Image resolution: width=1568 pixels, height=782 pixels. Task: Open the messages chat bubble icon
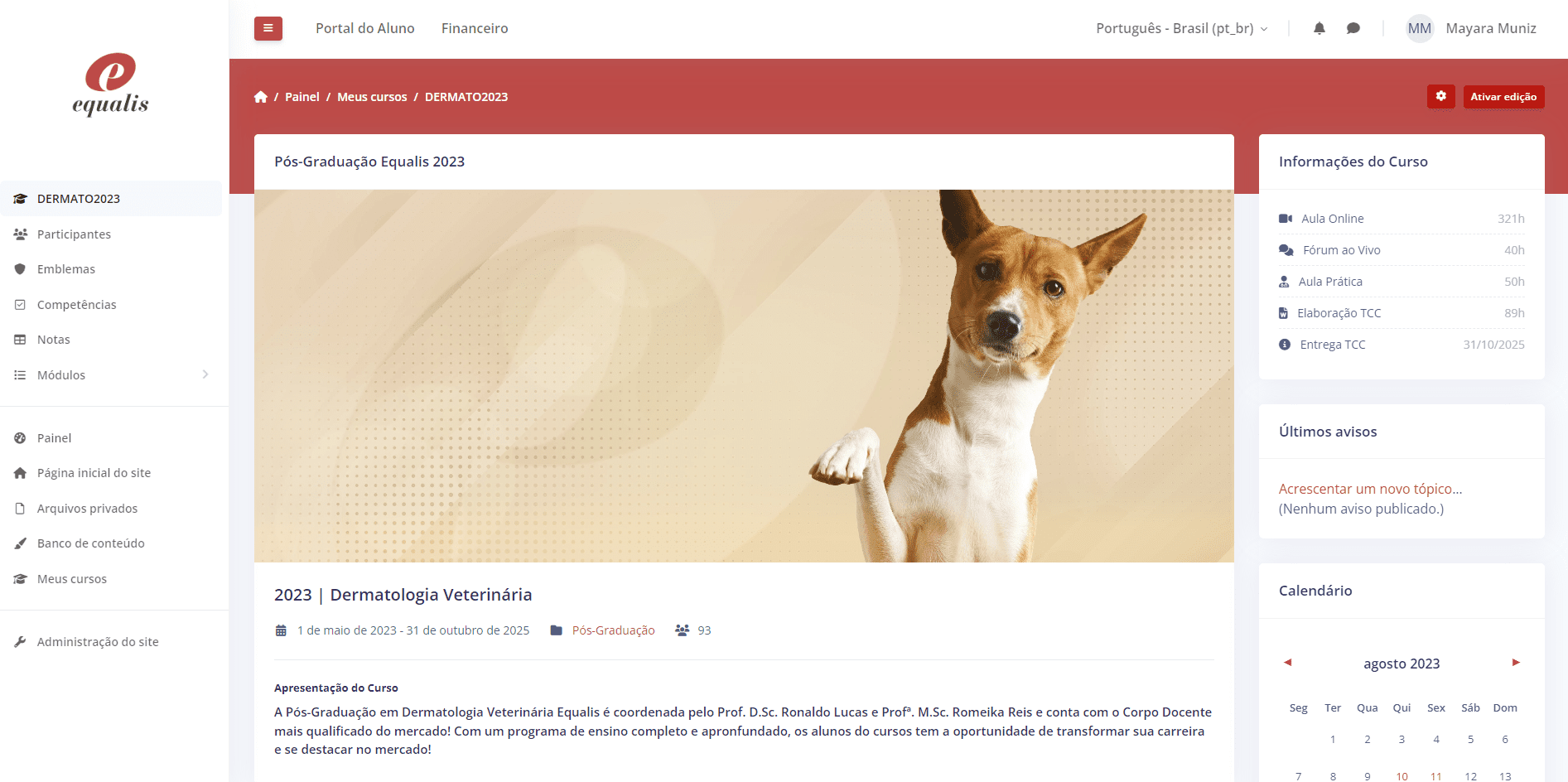tap(1353, 28)
